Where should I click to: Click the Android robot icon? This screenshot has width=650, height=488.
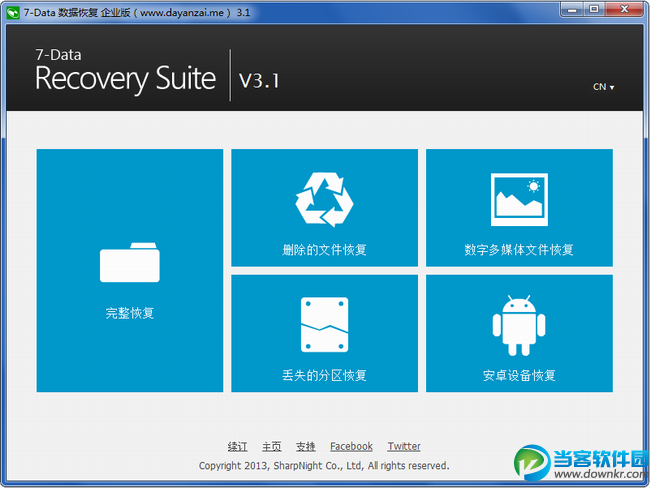pos(519,325)
